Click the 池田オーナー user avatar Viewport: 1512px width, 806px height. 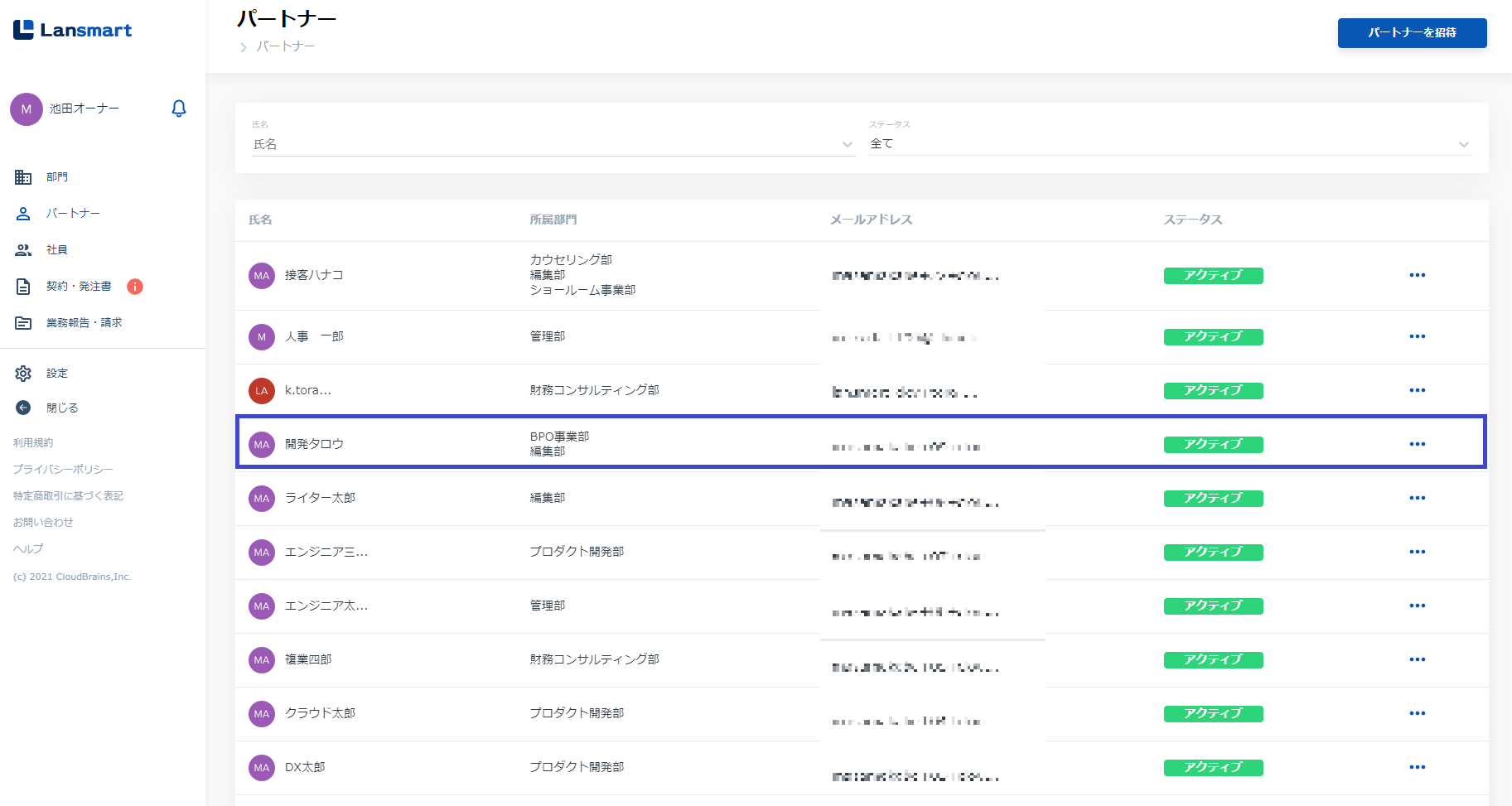27,109
